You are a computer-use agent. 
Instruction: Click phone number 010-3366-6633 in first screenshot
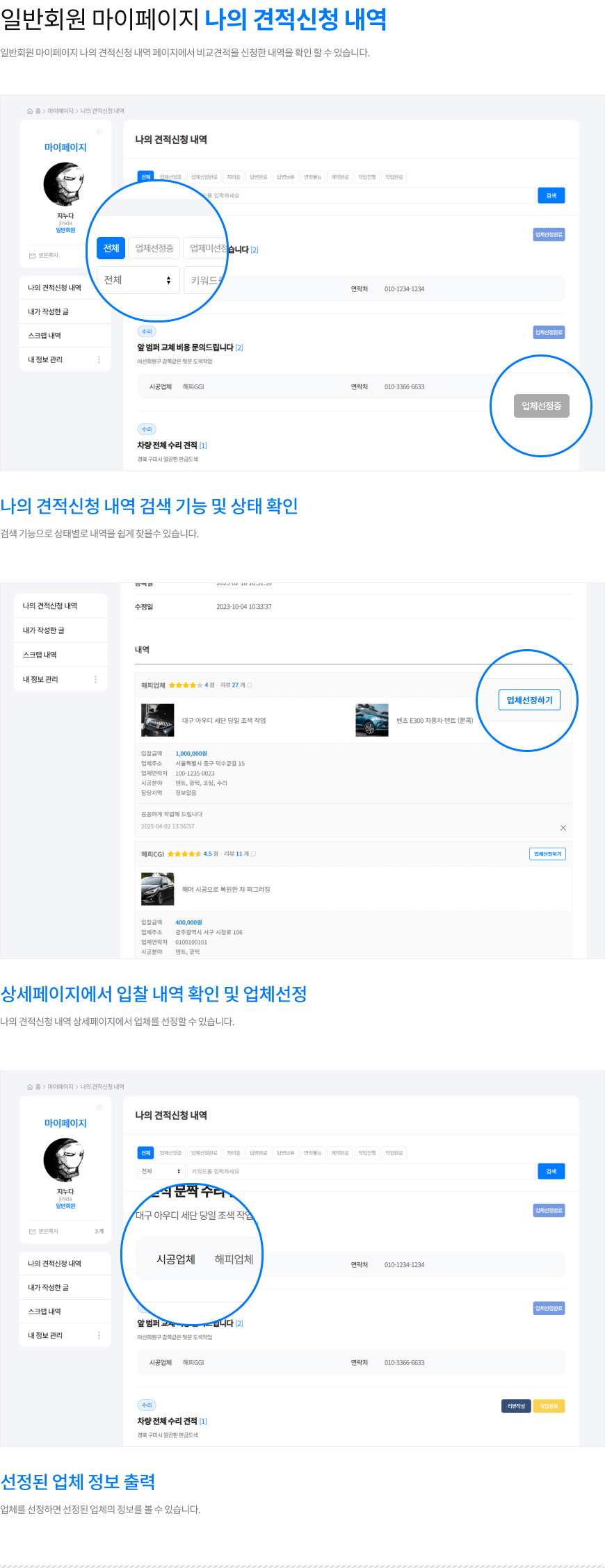coord(404,387)
